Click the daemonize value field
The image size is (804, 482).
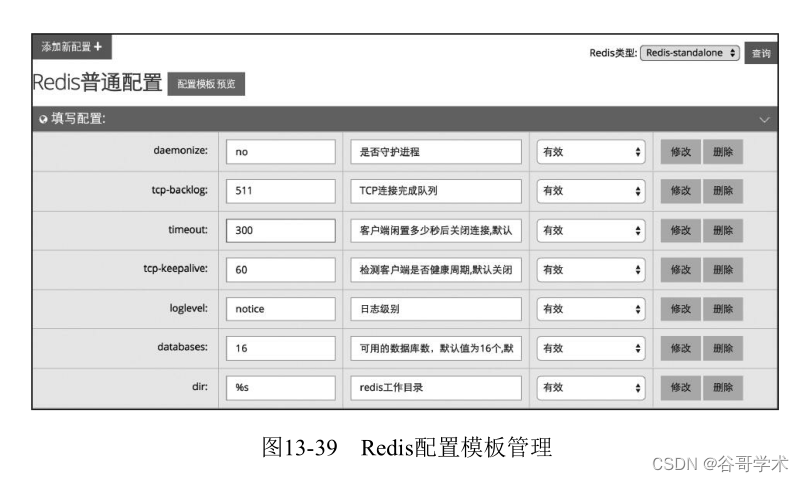pyautogui.click(x=280, y=152)
